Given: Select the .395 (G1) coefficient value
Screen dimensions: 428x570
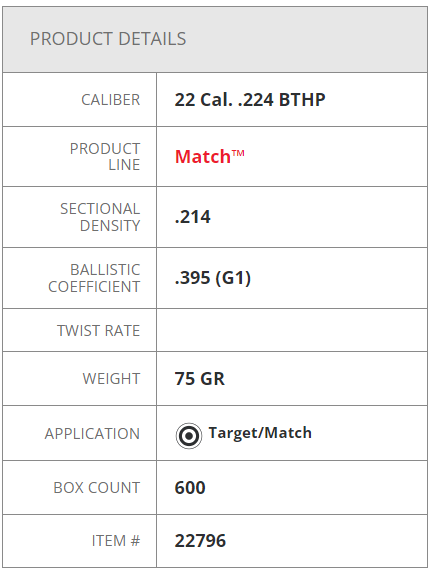Looking at the screenshot, I should [x=213, y=278].
